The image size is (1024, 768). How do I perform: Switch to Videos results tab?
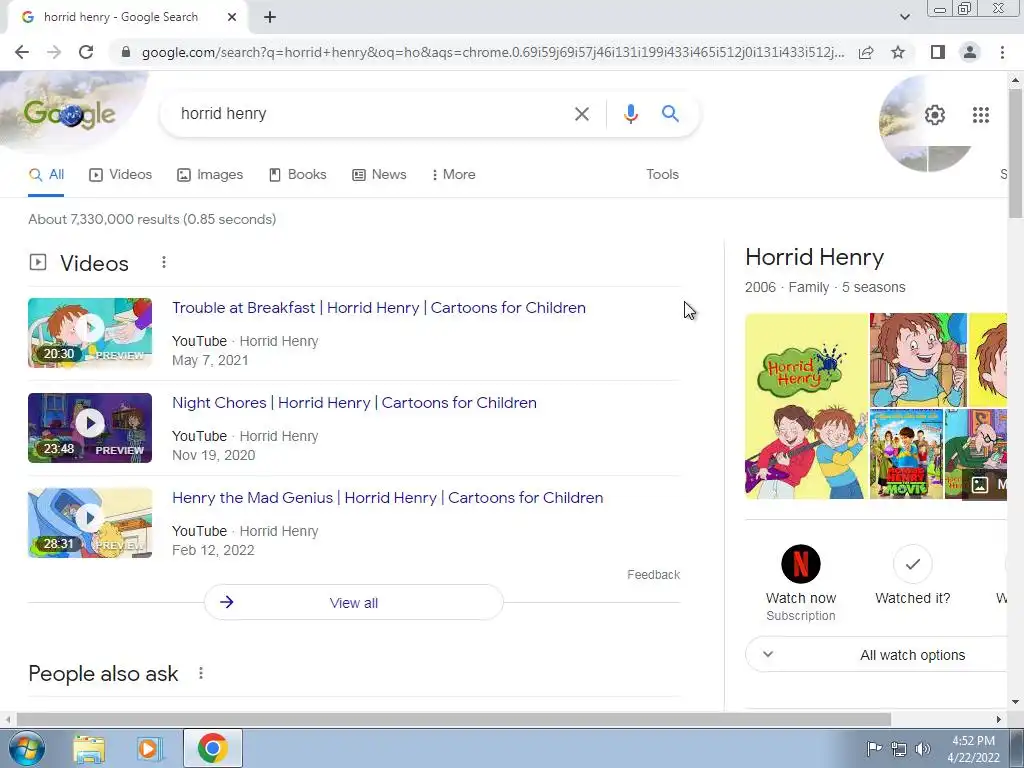tap(121, 174)
